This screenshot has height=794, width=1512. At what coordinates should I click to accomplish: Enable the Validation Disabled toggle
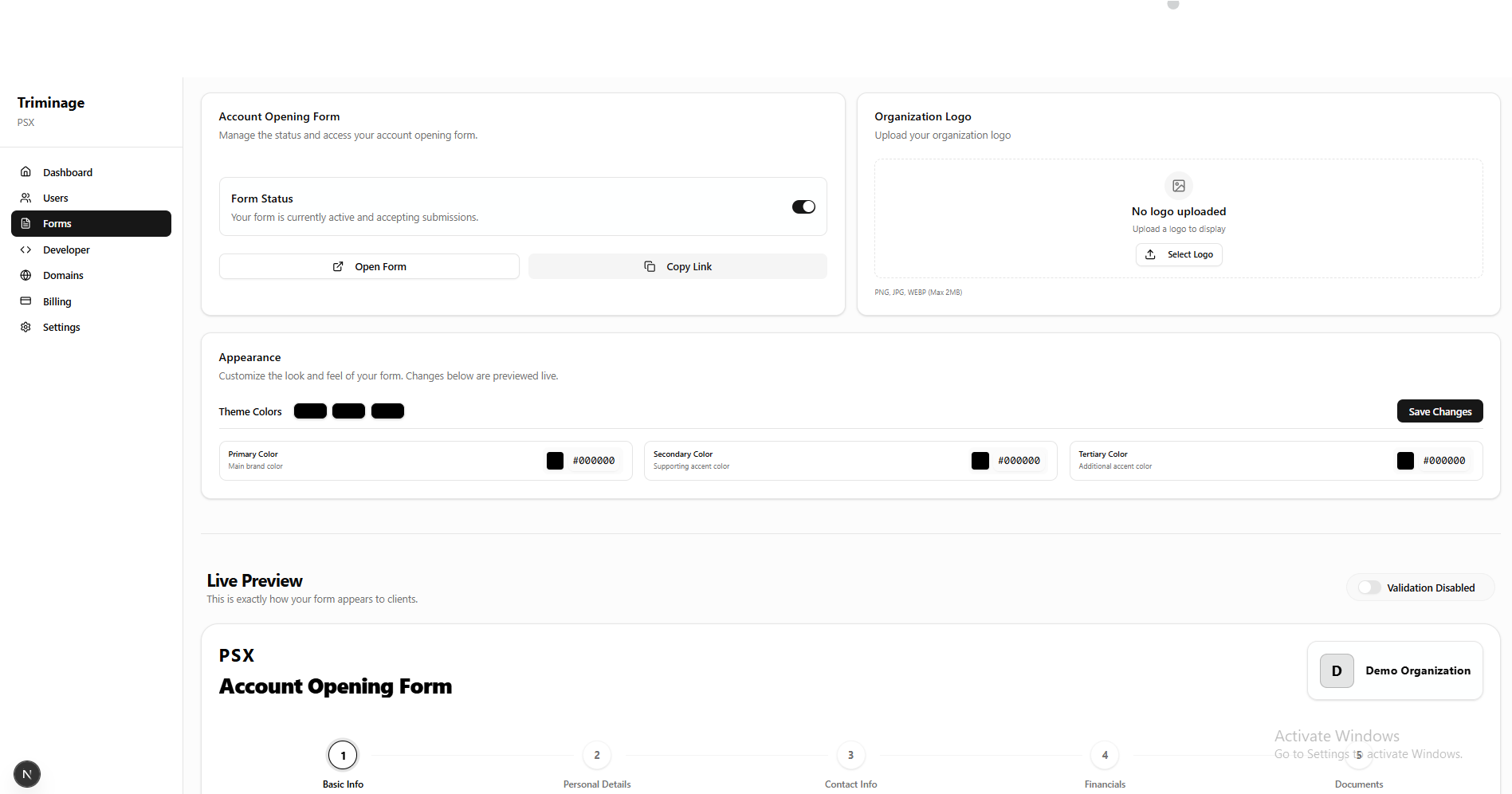(1369, 588)
